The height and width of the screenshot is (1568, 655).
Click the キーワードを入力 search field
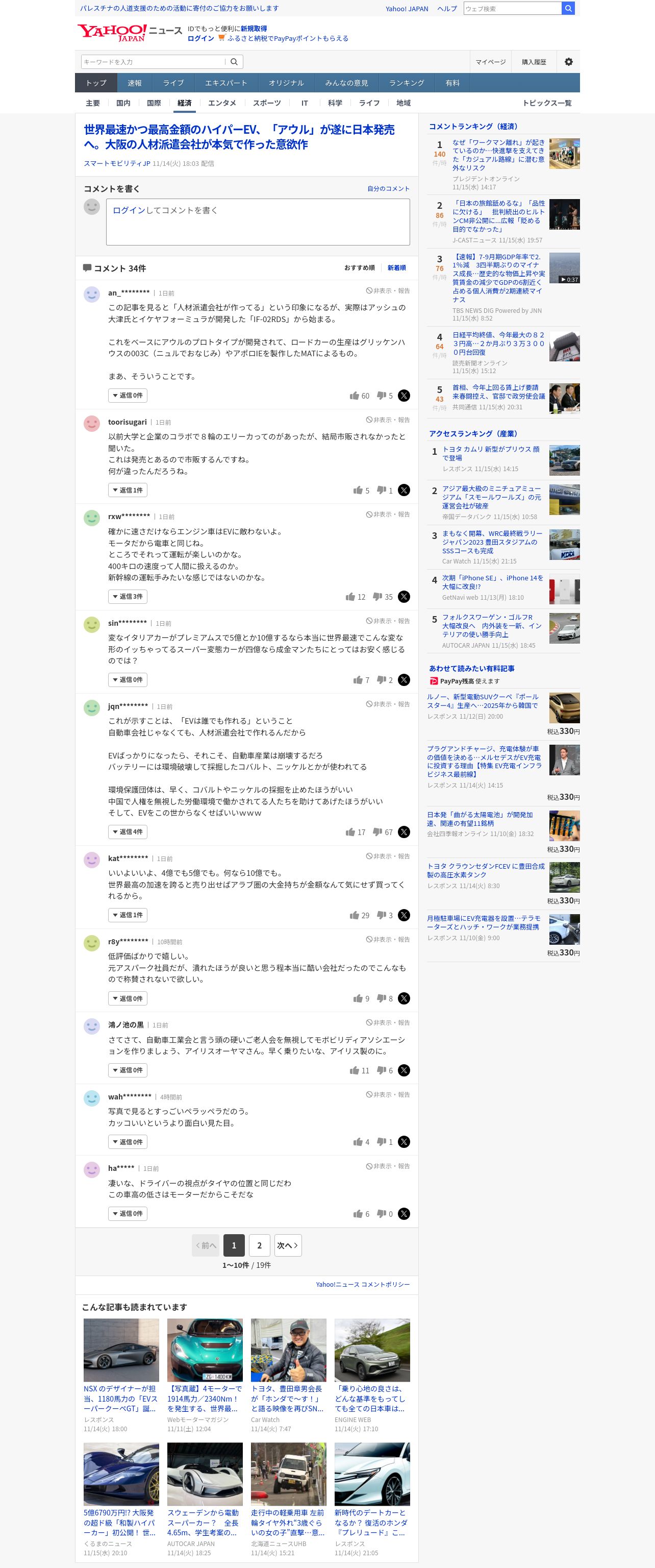(153, 61)
